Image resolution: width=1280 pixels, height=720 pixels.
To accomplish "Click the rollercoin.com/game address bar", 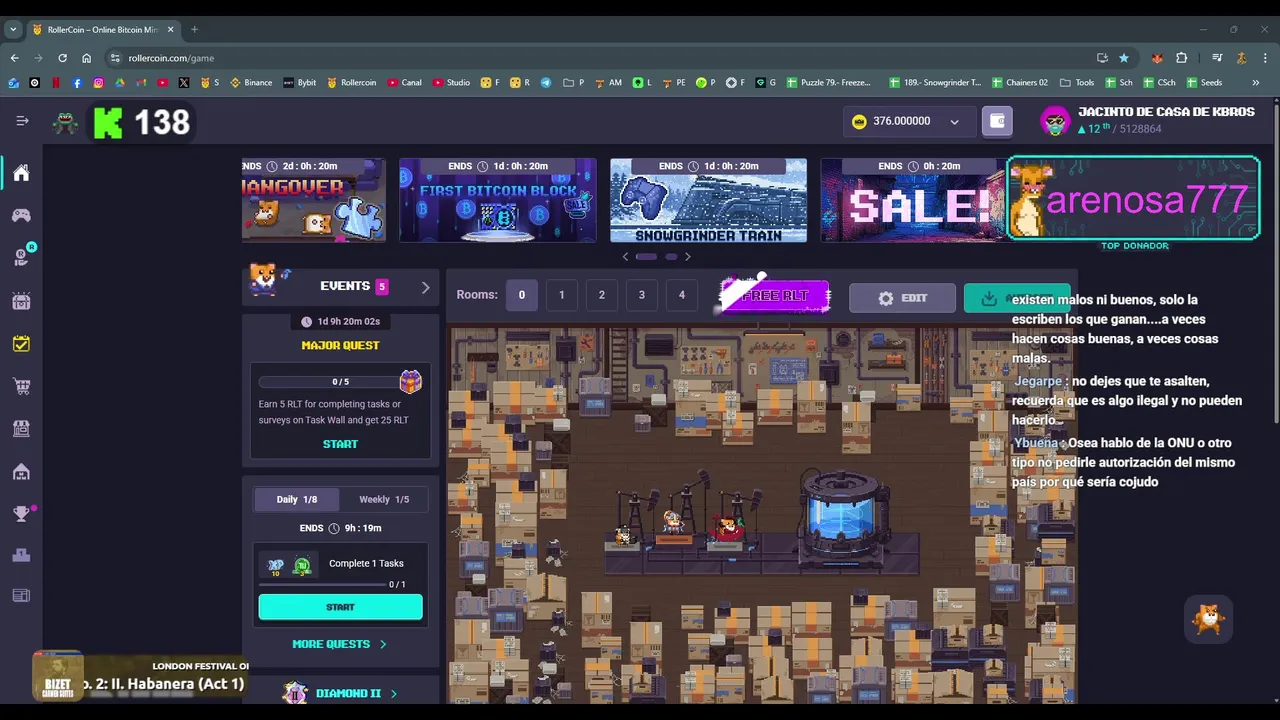I will coord(600,58).
